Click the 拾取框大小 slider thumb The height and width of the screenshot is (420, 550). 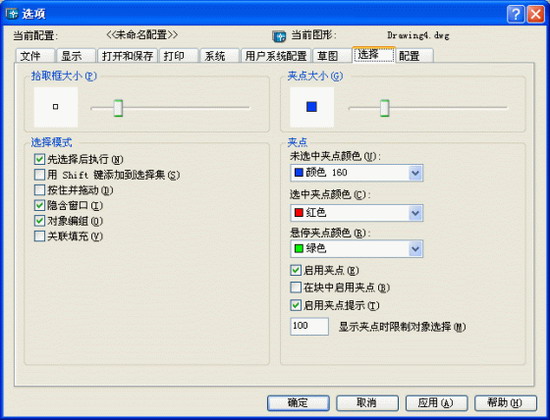[x=118, y=108]
